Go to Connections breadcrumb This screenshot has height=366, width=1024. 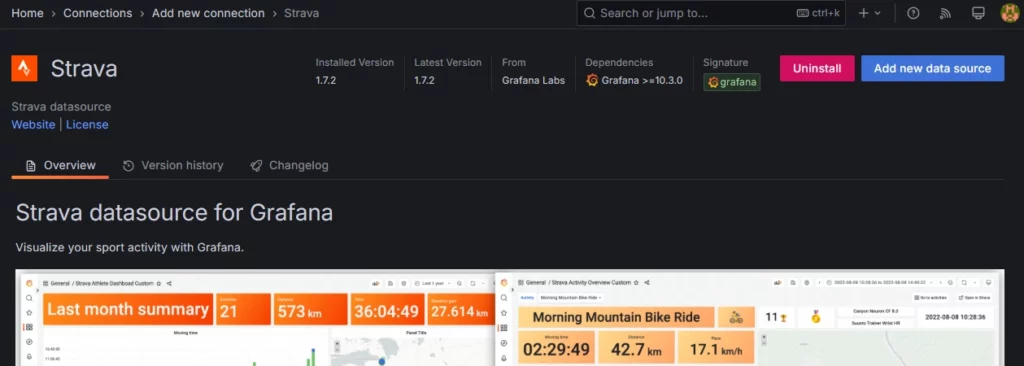(97, 13)
